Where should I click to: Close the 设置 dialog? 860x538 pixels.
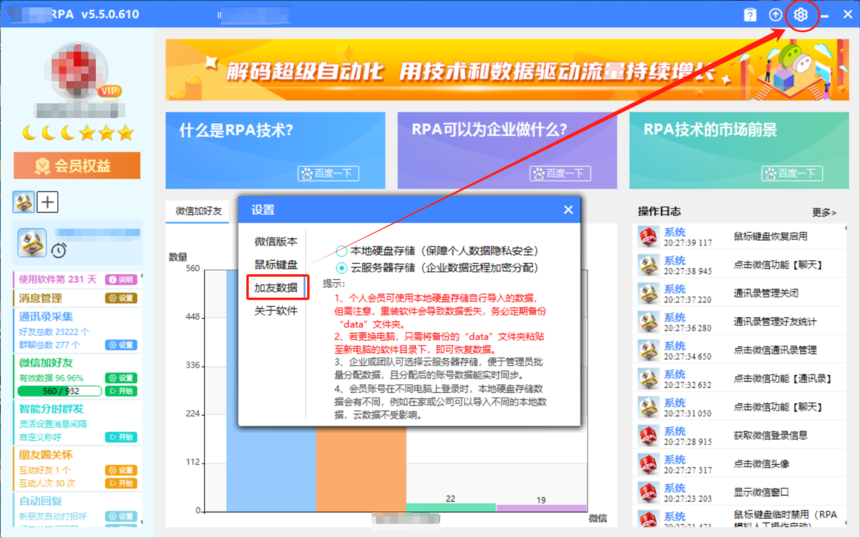(568, 210)
